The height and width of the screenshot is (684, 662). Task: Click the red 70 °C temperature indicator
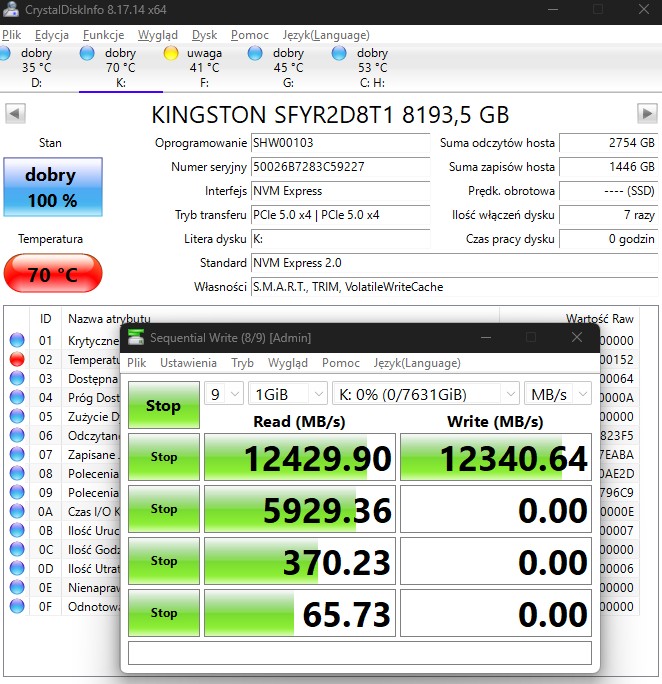coord(52,274)
